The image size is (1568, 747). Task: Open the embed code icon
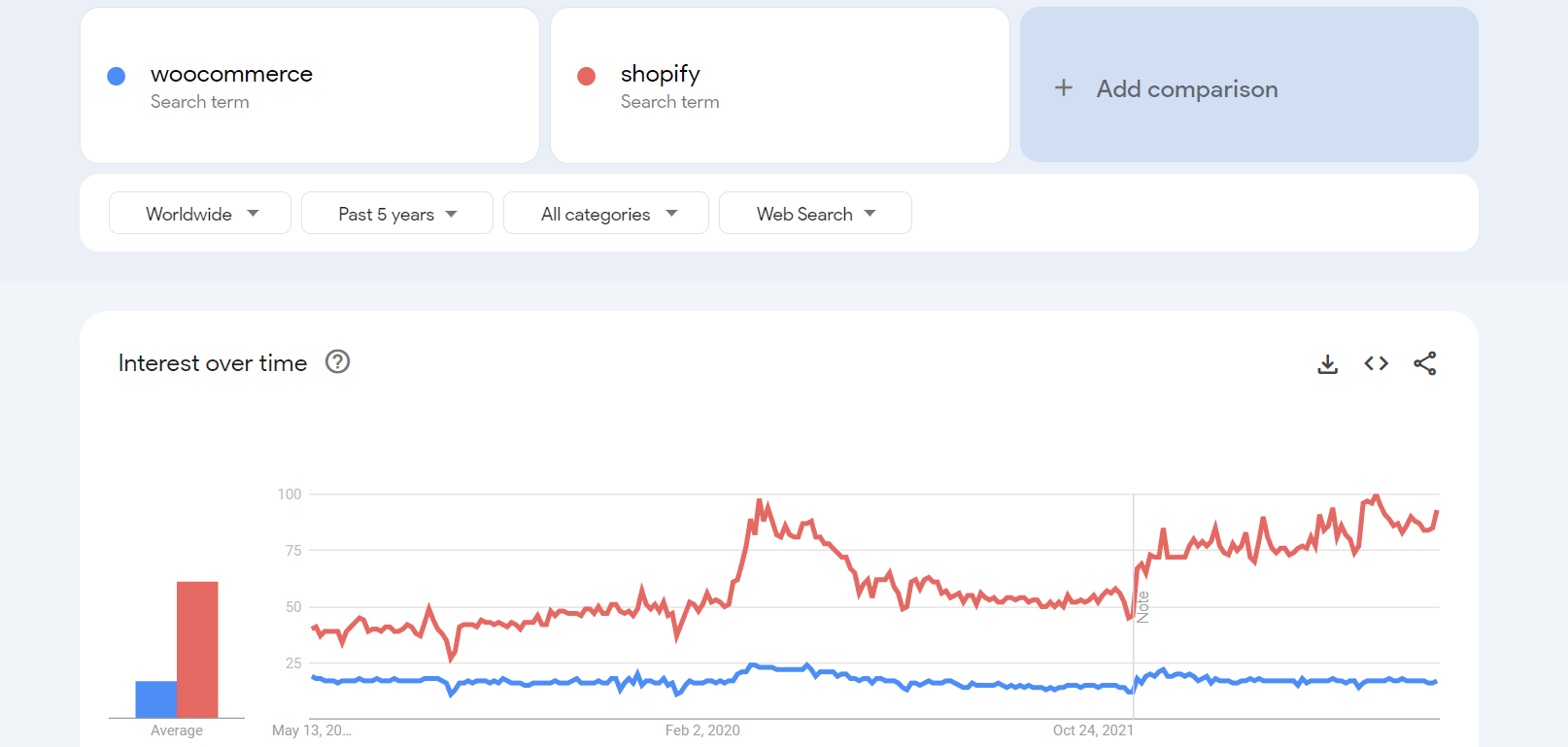[x=1376, y=363]
